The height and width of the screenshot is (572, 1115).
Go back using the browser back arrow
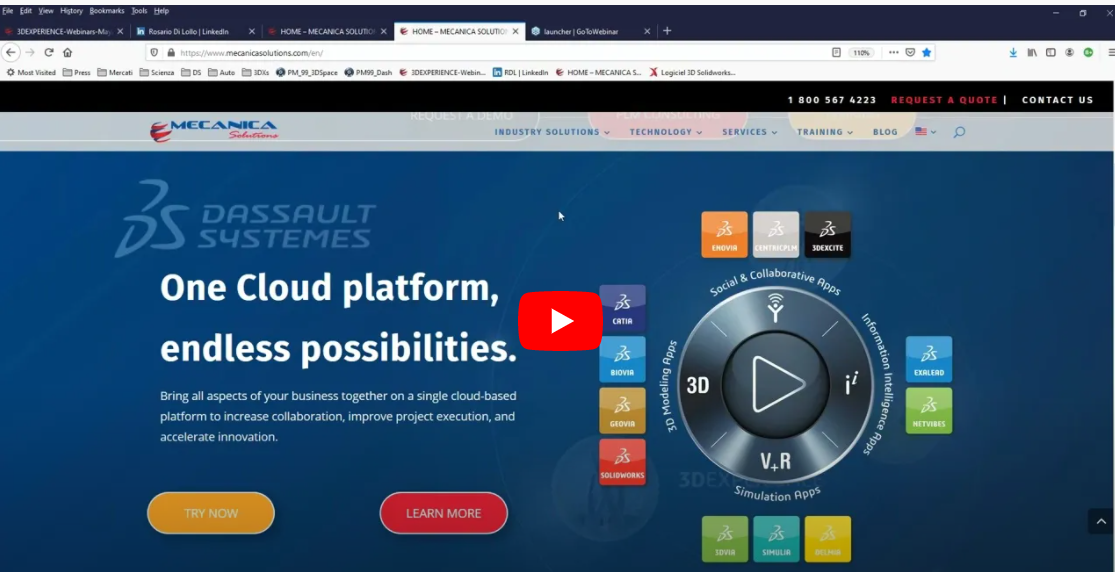tap(11, 53)
